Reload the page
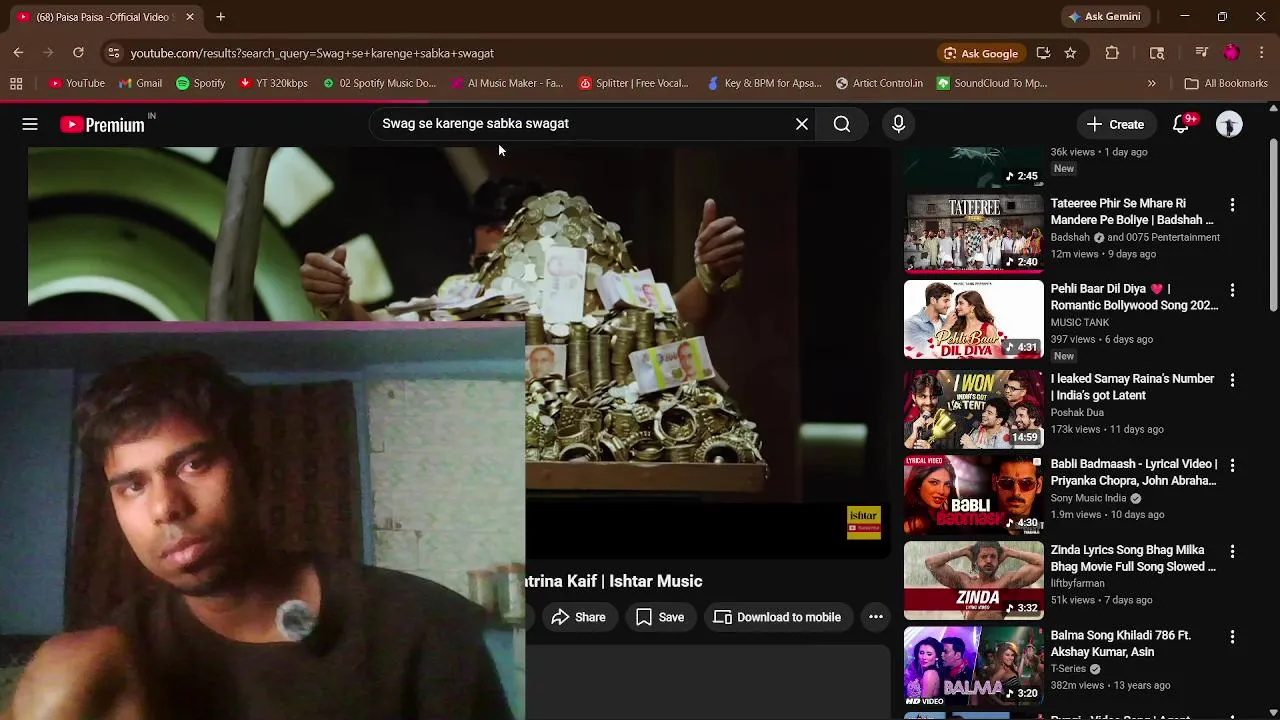The height and width of the screenshot is (720, 1280). pos(78,53)
